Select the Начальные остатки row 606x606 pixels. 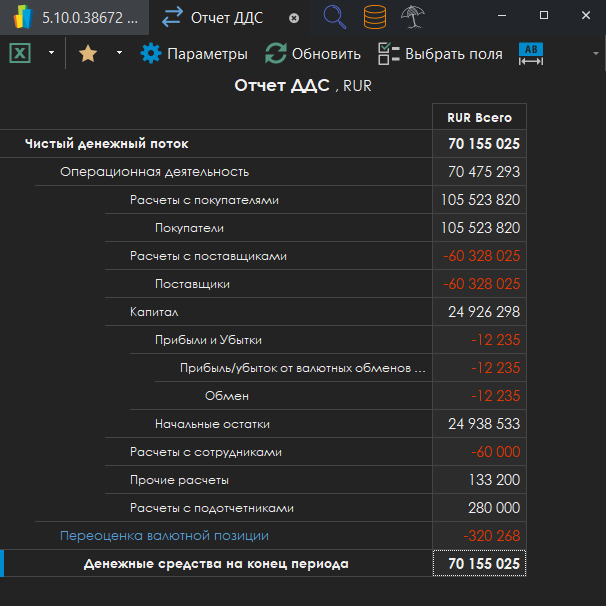[x=212, y=424]
